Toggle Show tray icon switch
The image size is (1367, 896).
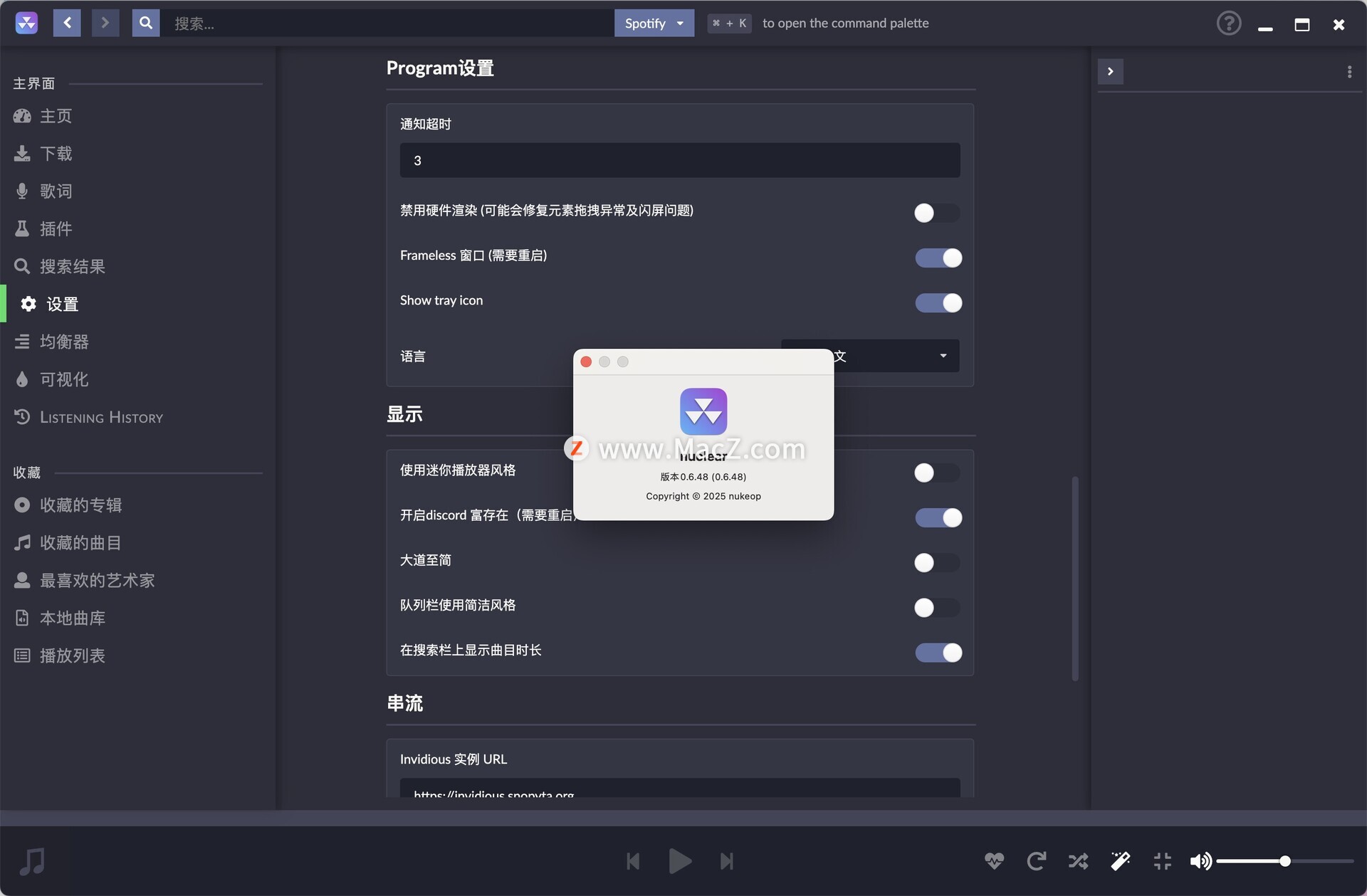[x=937, y=303]
